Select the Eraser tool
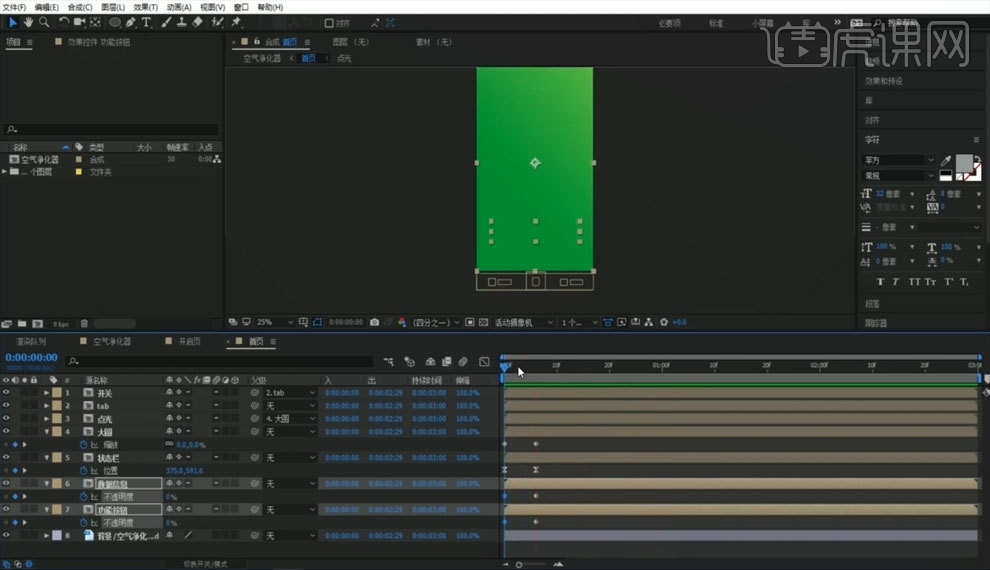The height and width of the screenshot is (570, 990). pyautogui.click(x=198, y=23)
